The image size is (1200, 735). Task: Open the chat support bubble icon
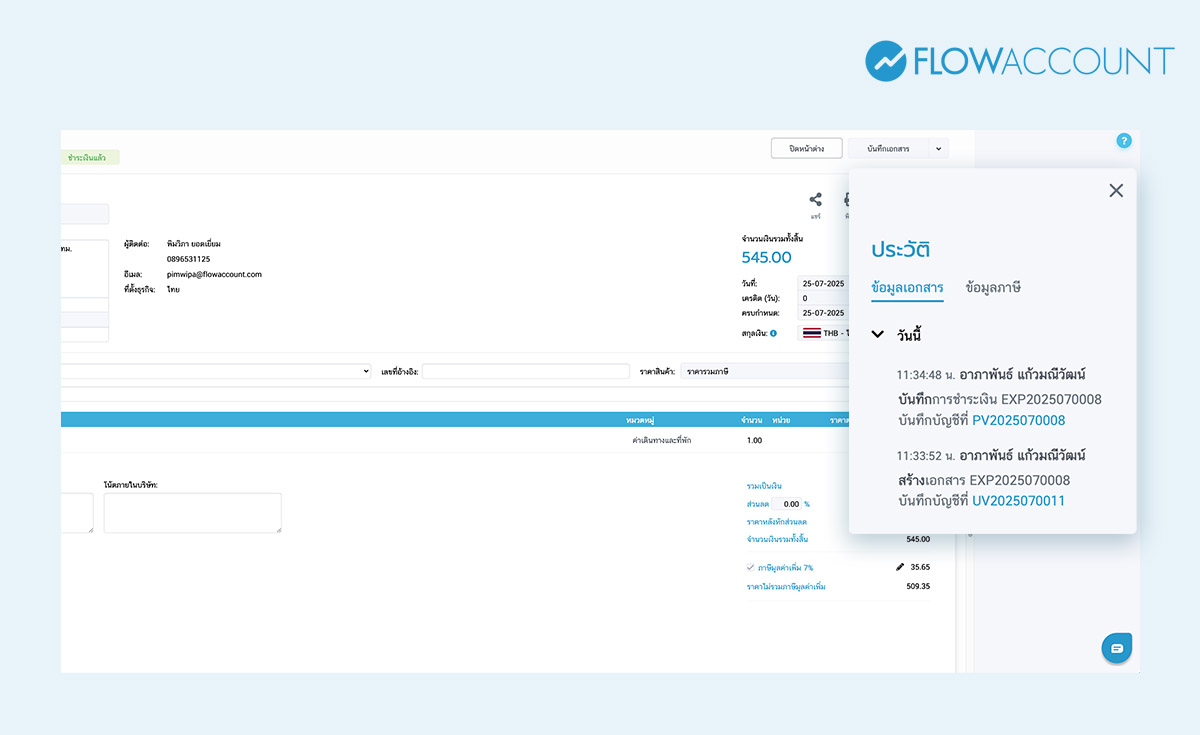tap(1116, 648)
